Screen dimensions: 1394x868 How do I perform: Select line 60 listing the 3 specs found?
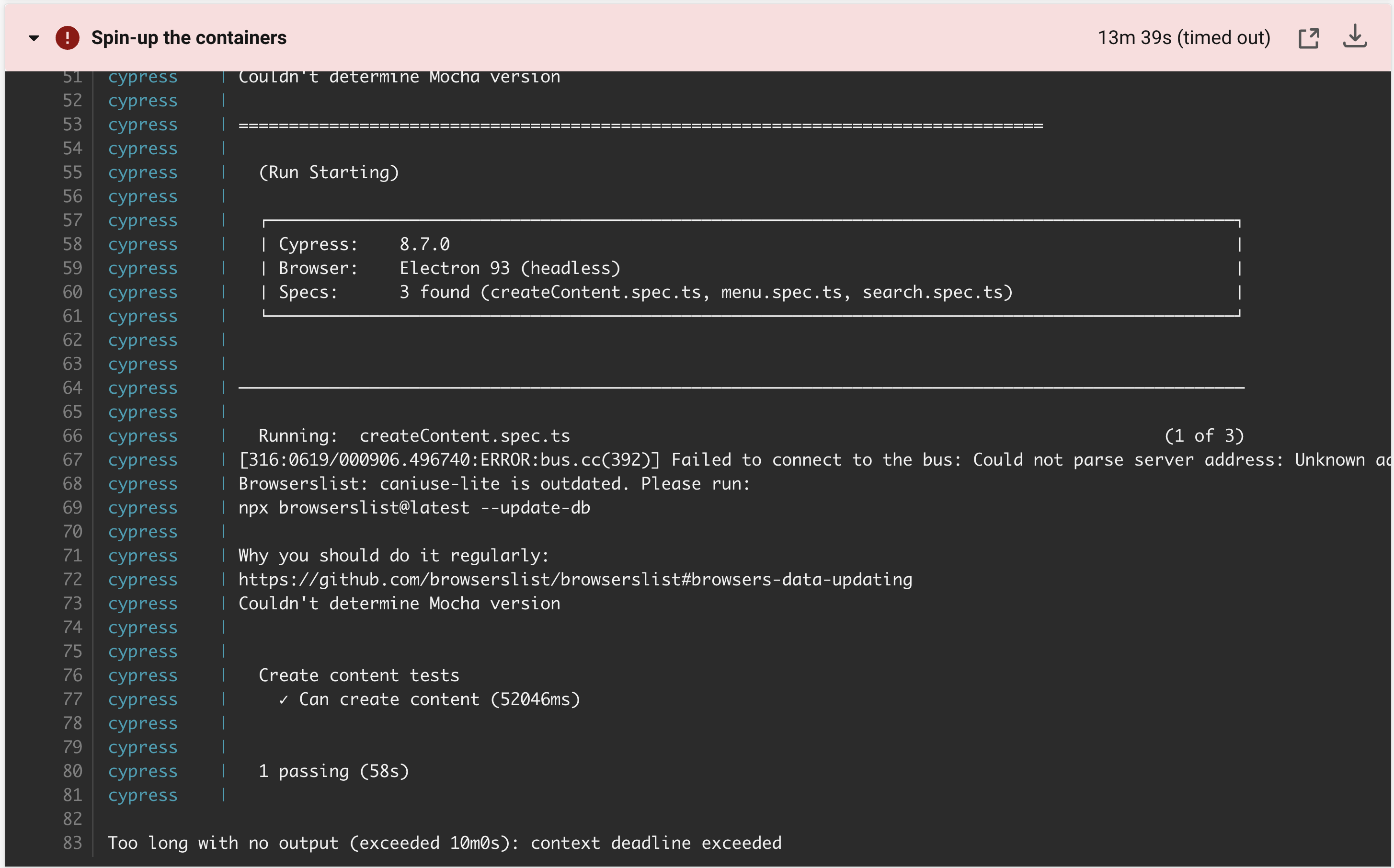tap(72, 292)
